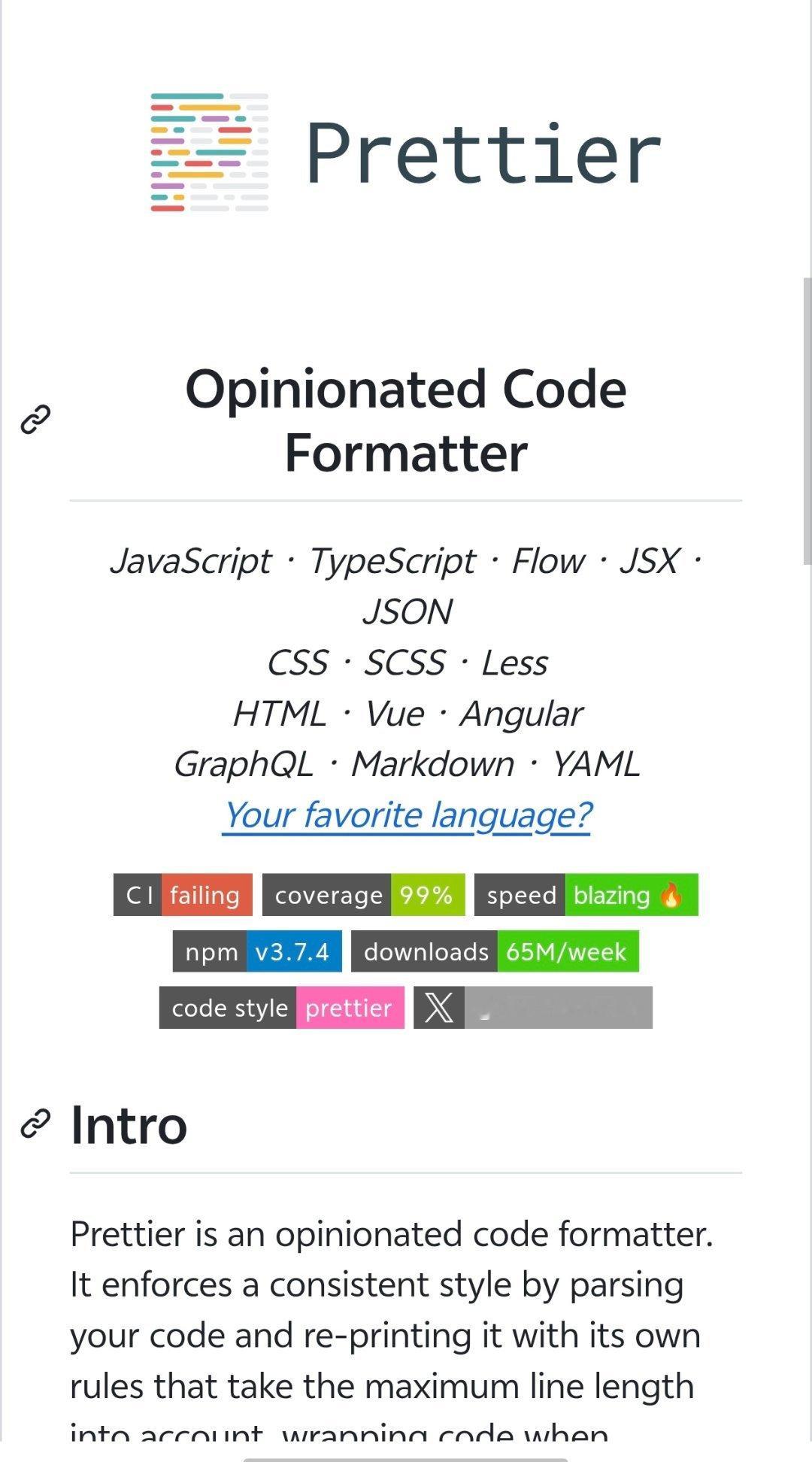Open the npm v3.7.4 badge
The height and width of the screenshot is (1462, 812).
pos(256,951)
